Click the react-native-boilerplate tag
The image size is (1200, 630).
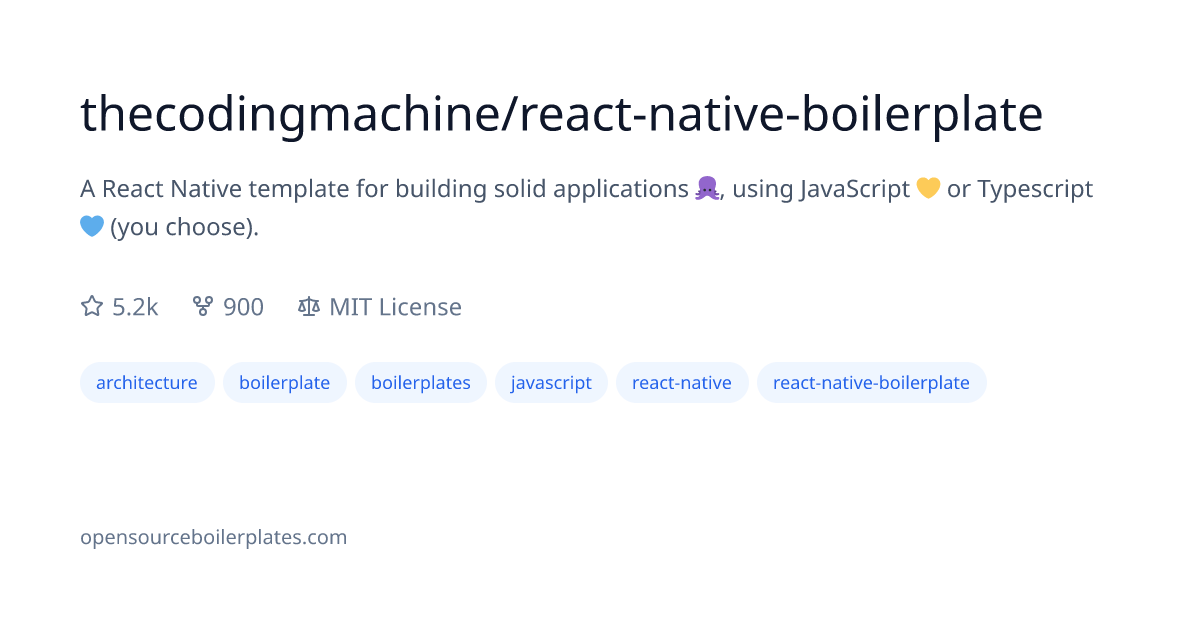tap(871, 382)
